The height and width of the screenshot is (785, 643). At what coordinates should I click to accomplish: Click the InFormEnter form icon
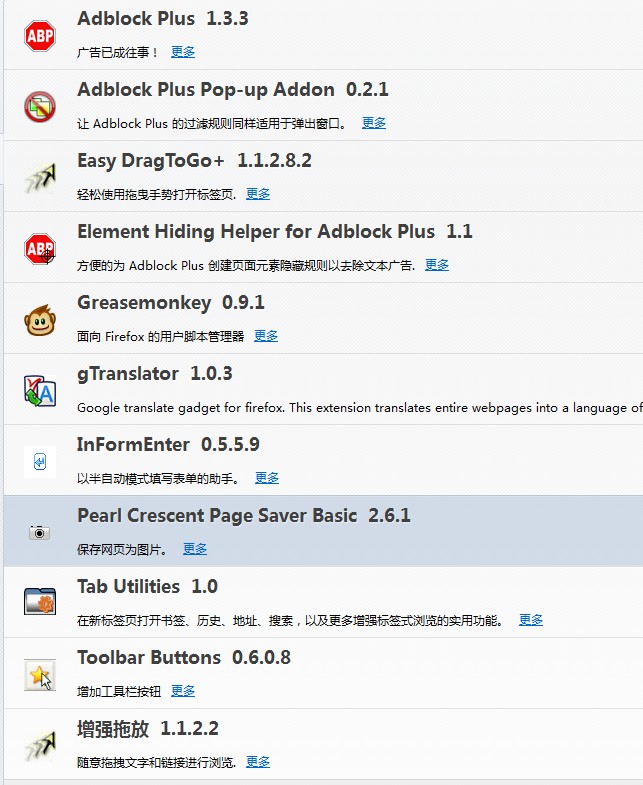pos(40,462)
